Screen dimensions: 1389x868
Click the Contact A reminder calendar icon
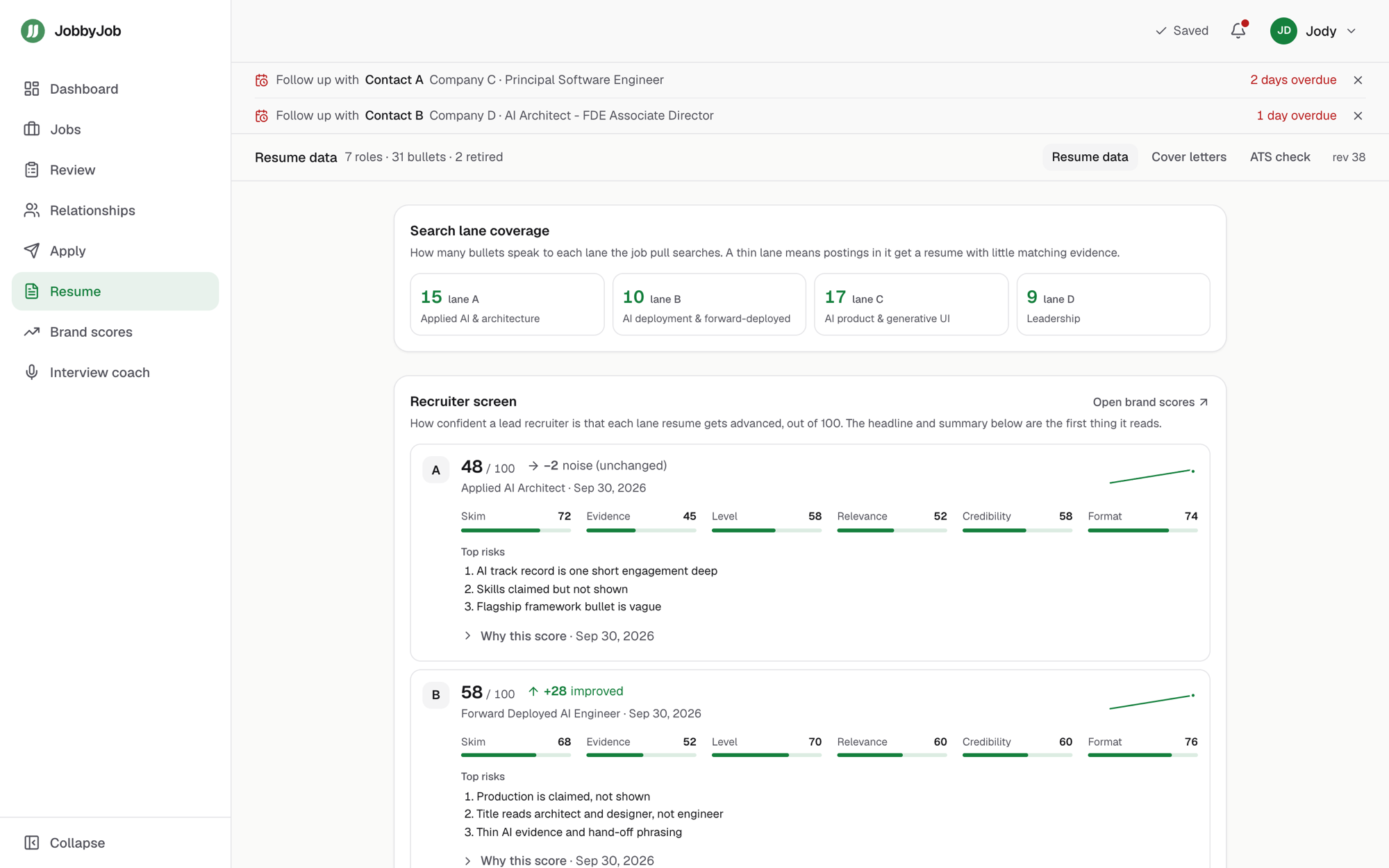pos(262,80)
